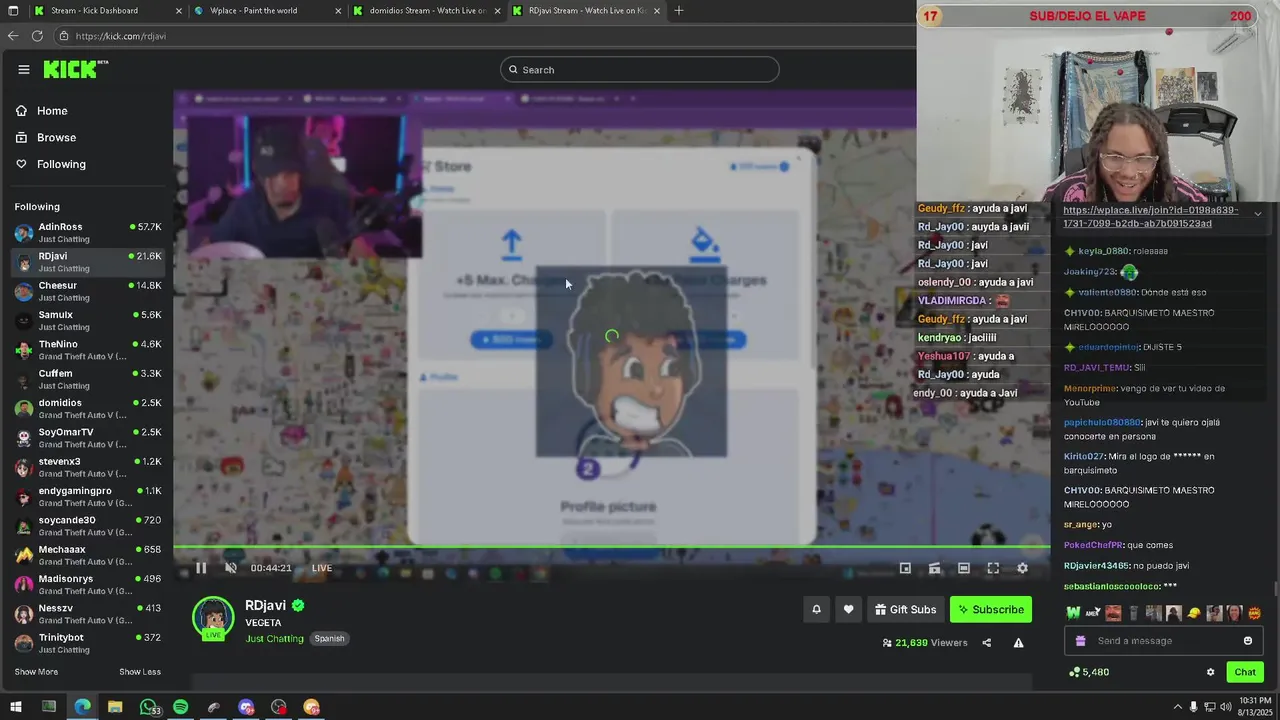1280x720 pixels.
Task: Click the green Subscribe button
Action: 990,609
